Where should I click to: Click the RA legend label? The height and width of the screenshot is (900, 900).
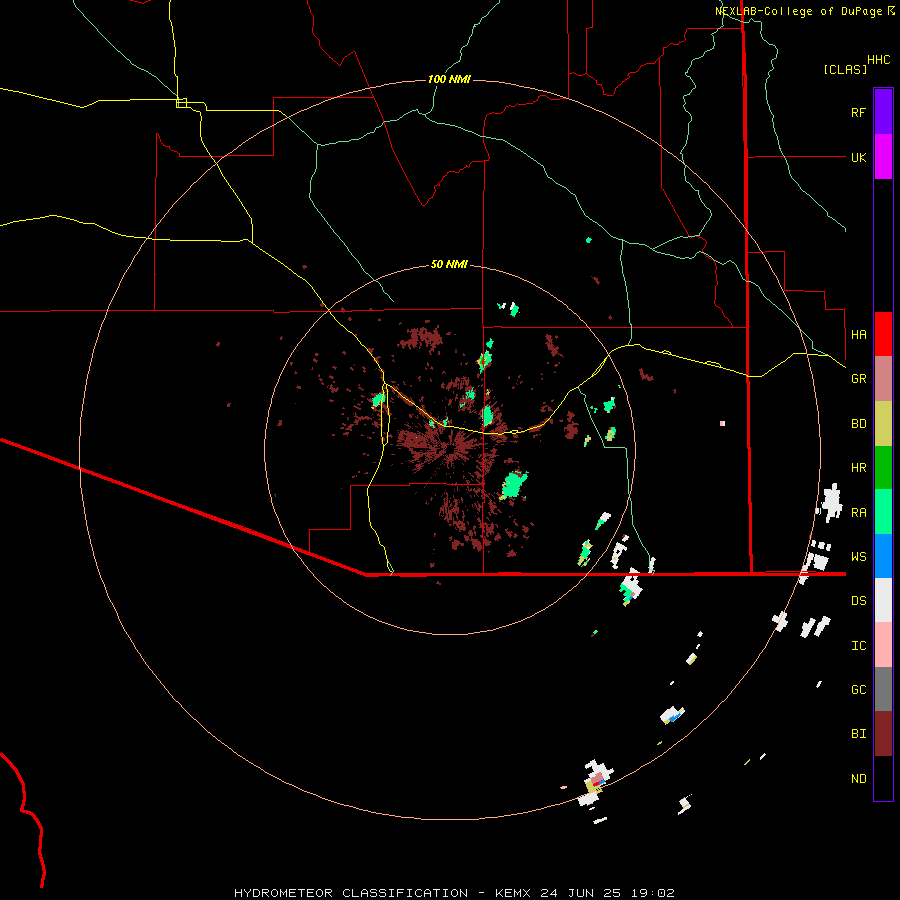pyautogui.click(x=858, y=512)
